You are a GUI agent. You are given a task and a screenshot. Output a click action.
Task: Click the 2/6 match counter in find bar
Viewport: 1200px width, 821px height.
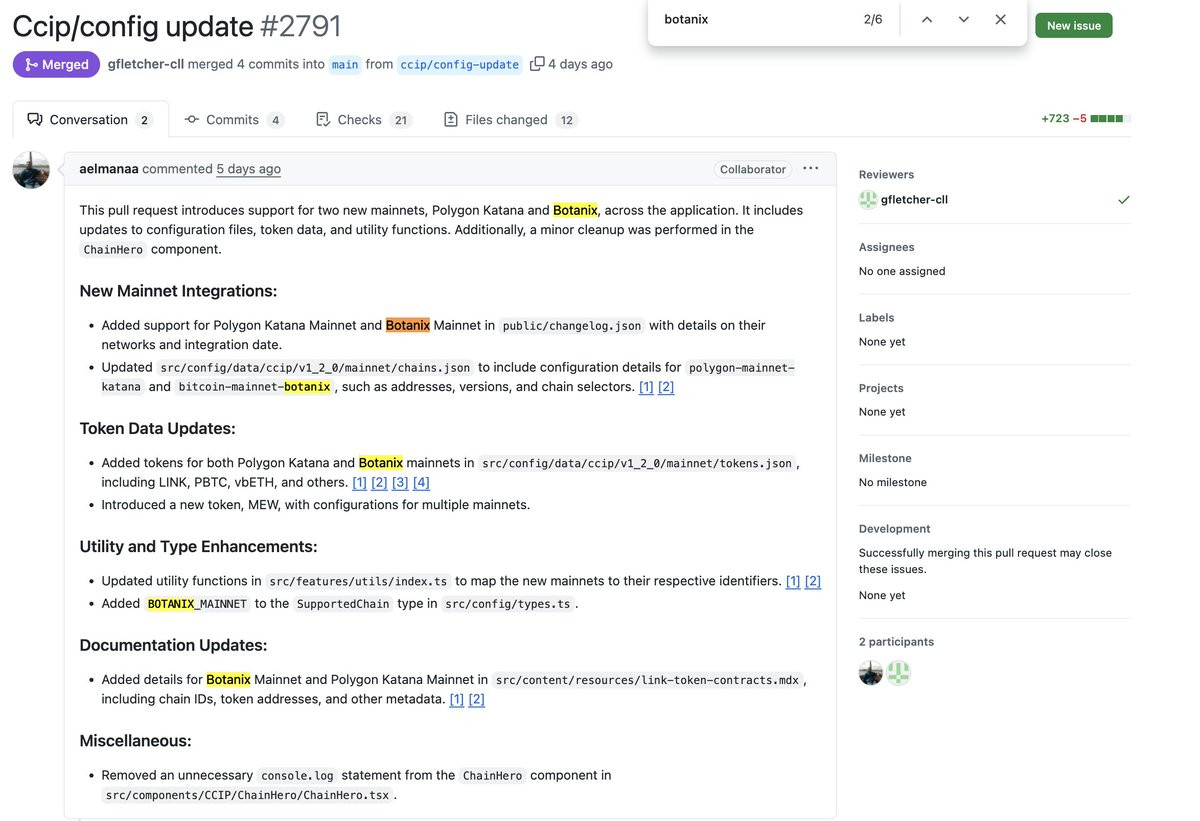pyautogui.click(x=873, y=19)
